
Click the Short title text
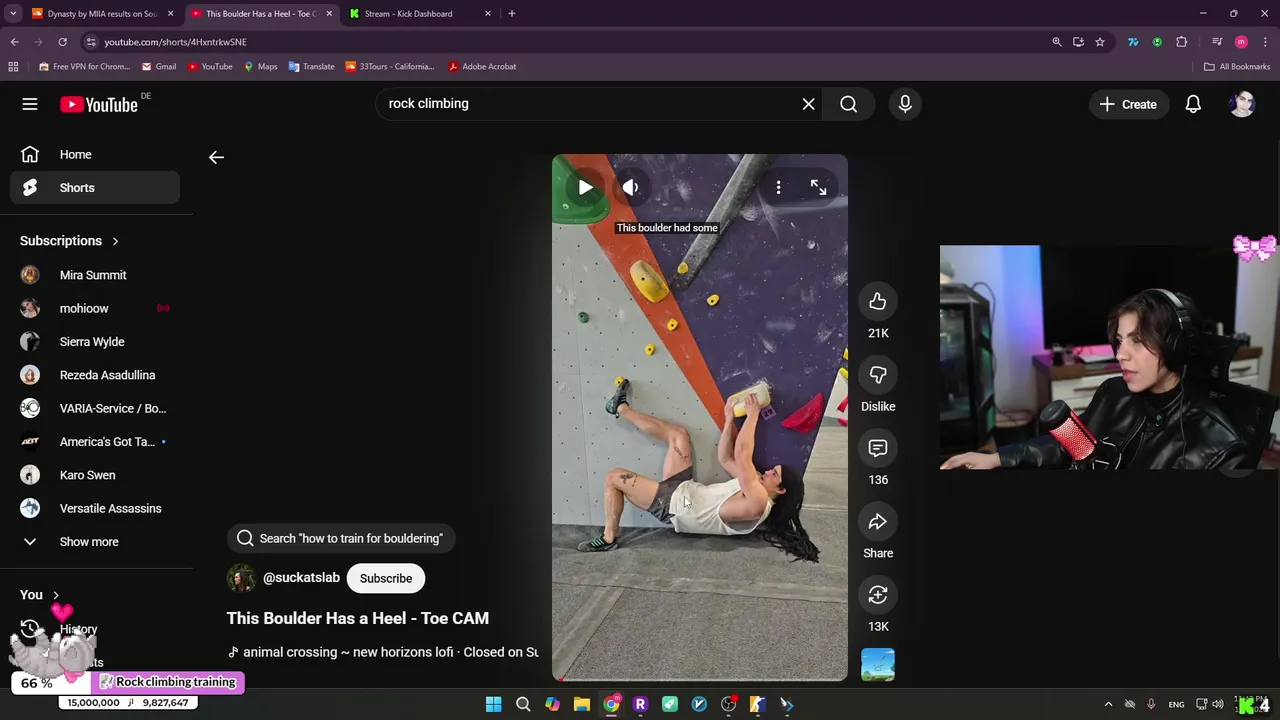(x=358, y=618)
